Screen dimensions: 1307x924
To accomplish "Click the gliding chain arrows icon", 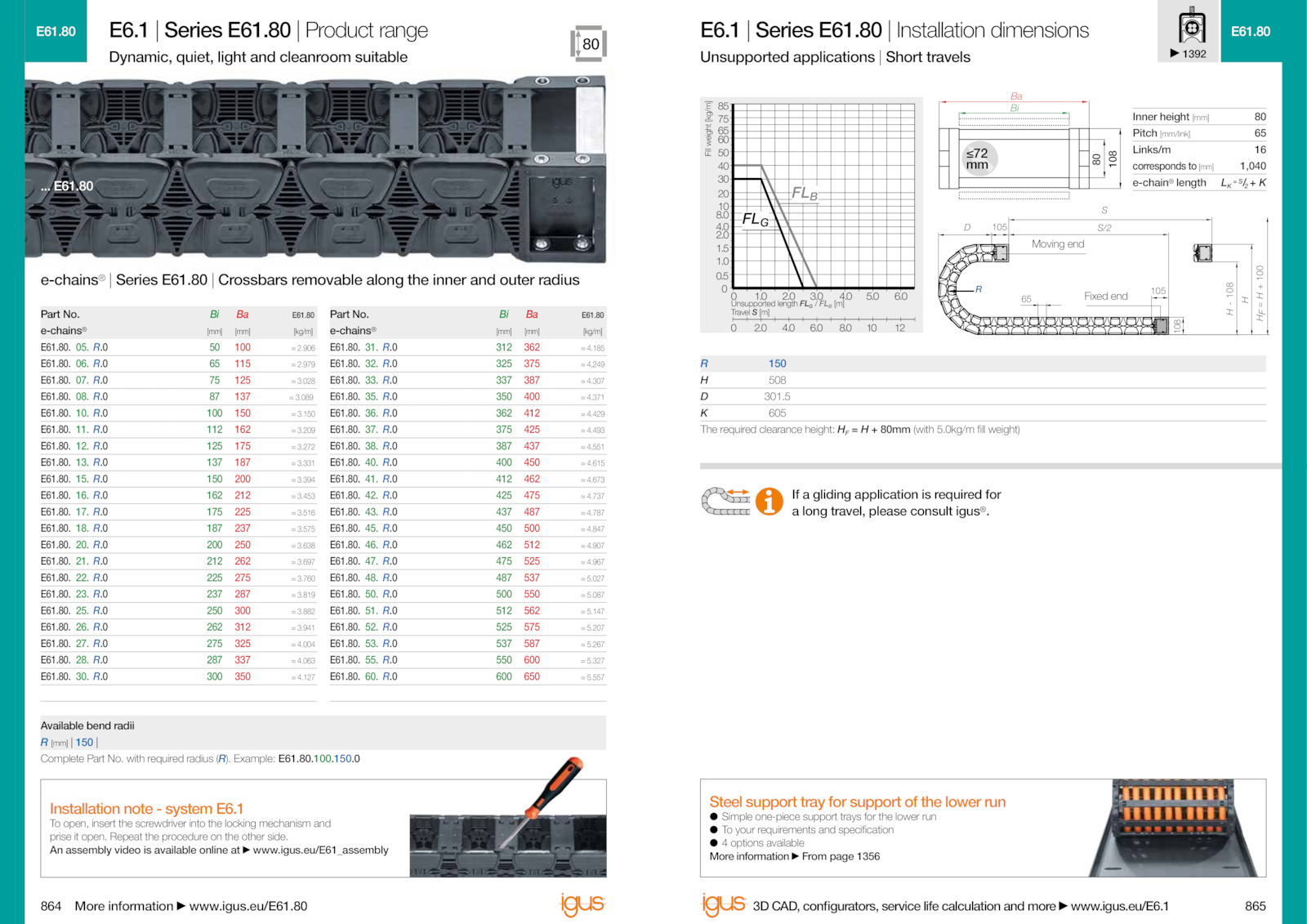I will tap(726, 501).
